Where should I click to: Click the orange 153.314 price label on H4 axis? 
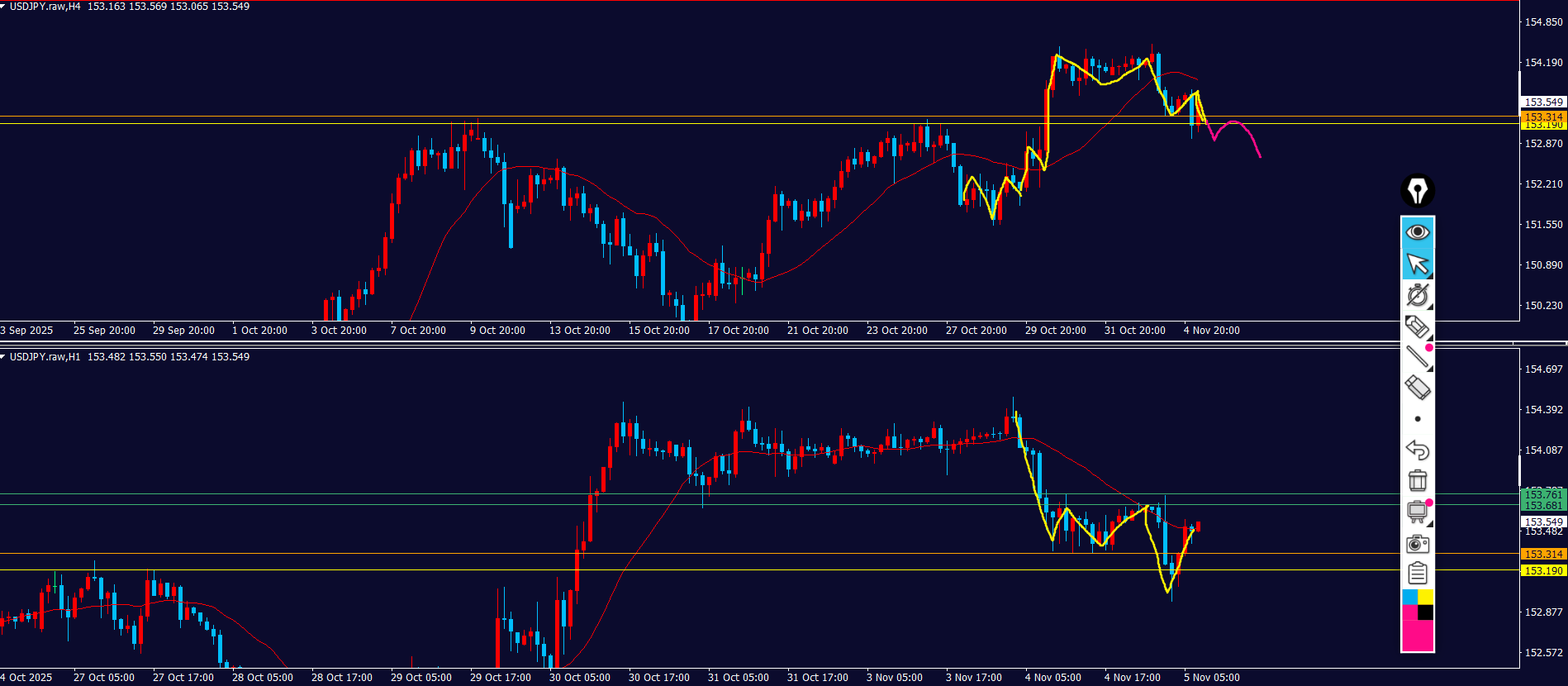pos(1542,117)
